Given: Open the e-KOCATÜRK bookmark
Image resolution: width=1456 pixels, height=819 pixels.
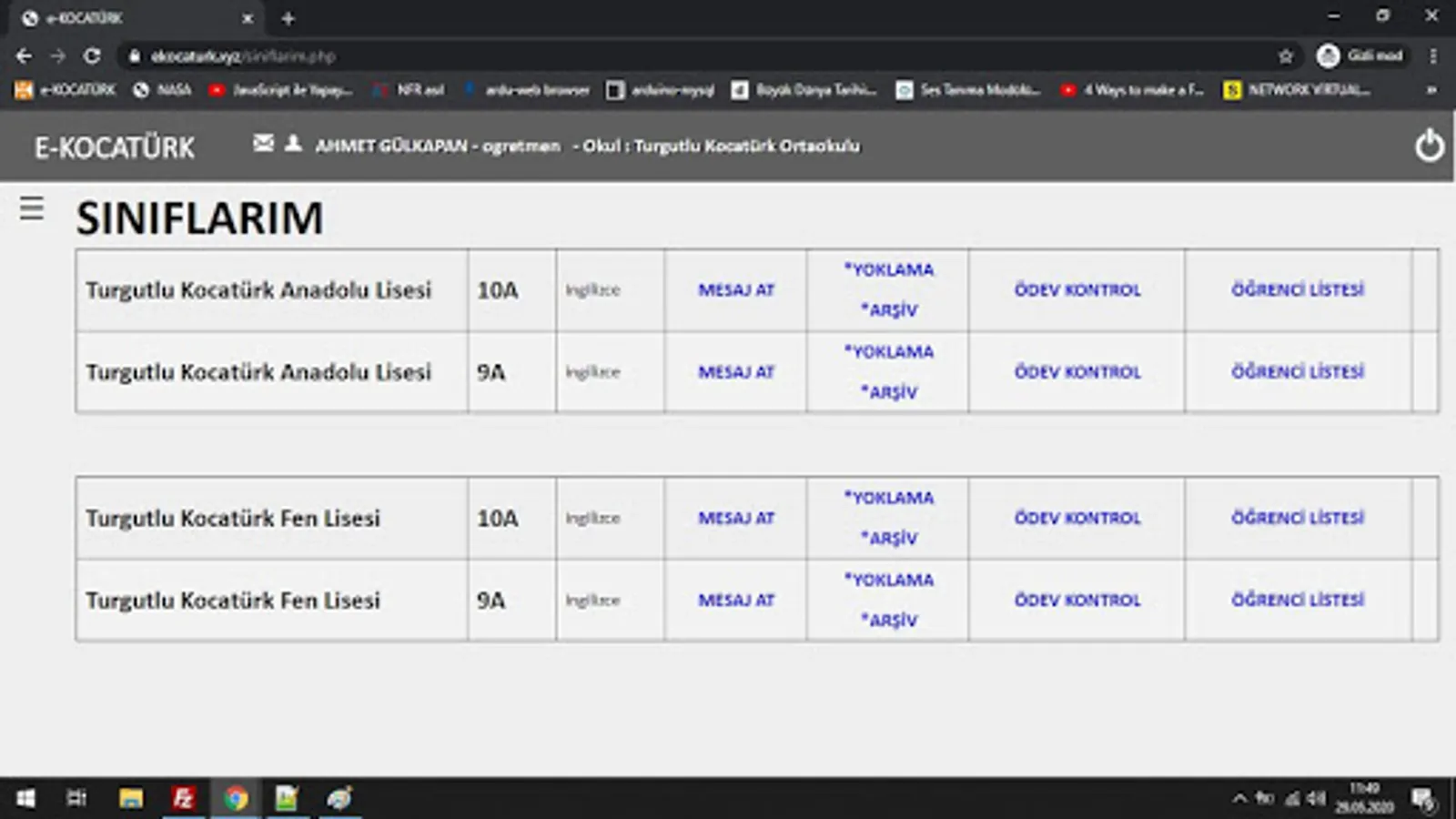Looking at the screenshot, I should pos(65,90).
